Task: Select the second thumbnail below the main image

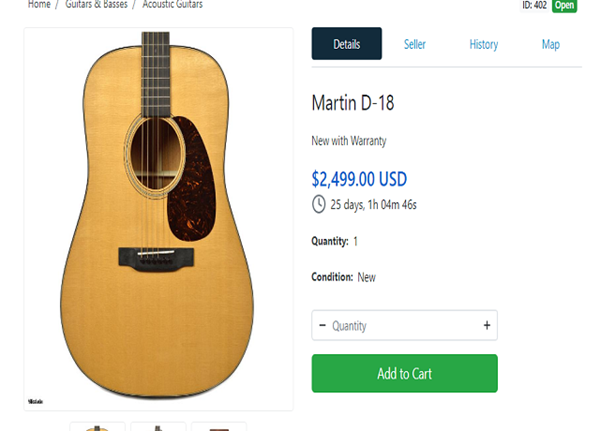Action: (158, 427)
